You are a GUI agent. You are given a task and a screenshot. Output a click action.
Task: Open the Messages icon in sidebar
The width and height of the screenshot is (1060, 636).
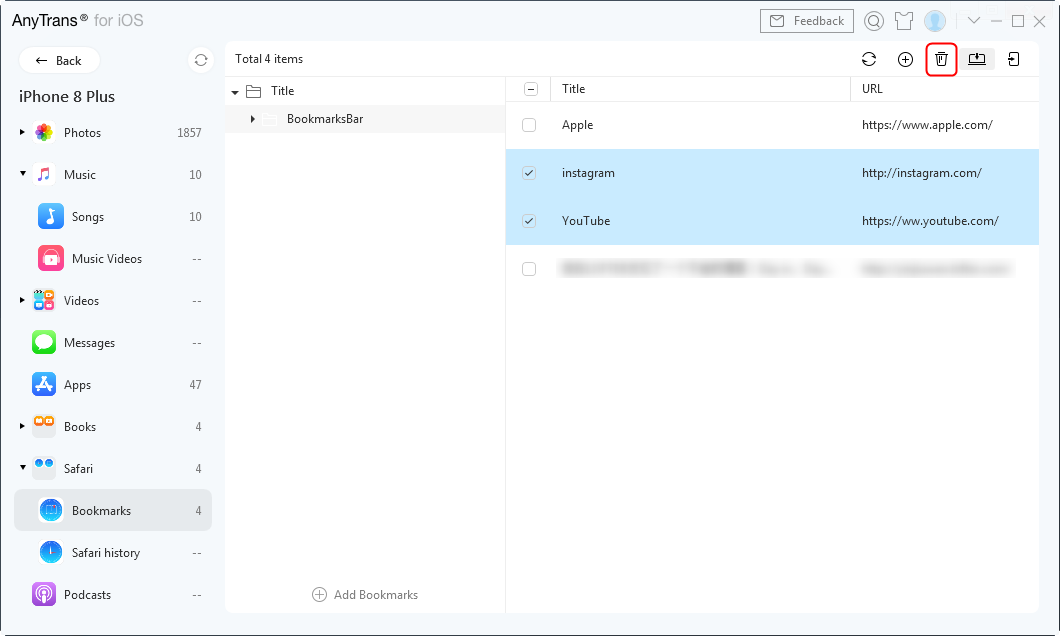point(44,342)
